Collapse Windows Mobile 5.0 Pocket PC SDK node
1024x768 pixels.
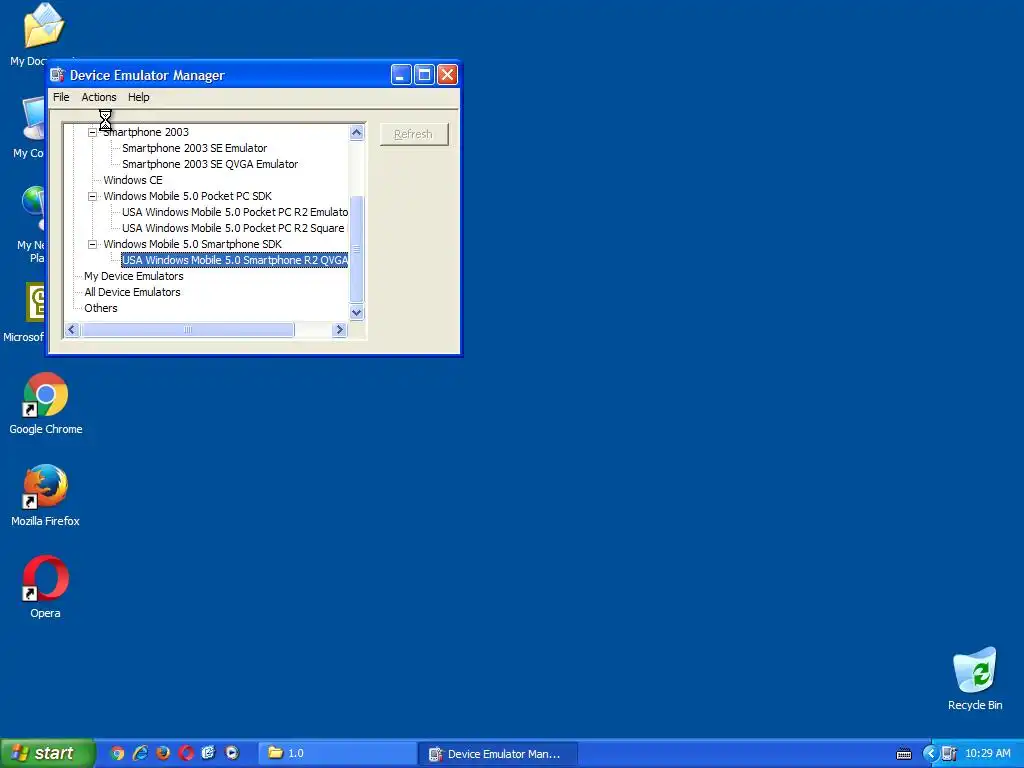[x=92, y=196]
